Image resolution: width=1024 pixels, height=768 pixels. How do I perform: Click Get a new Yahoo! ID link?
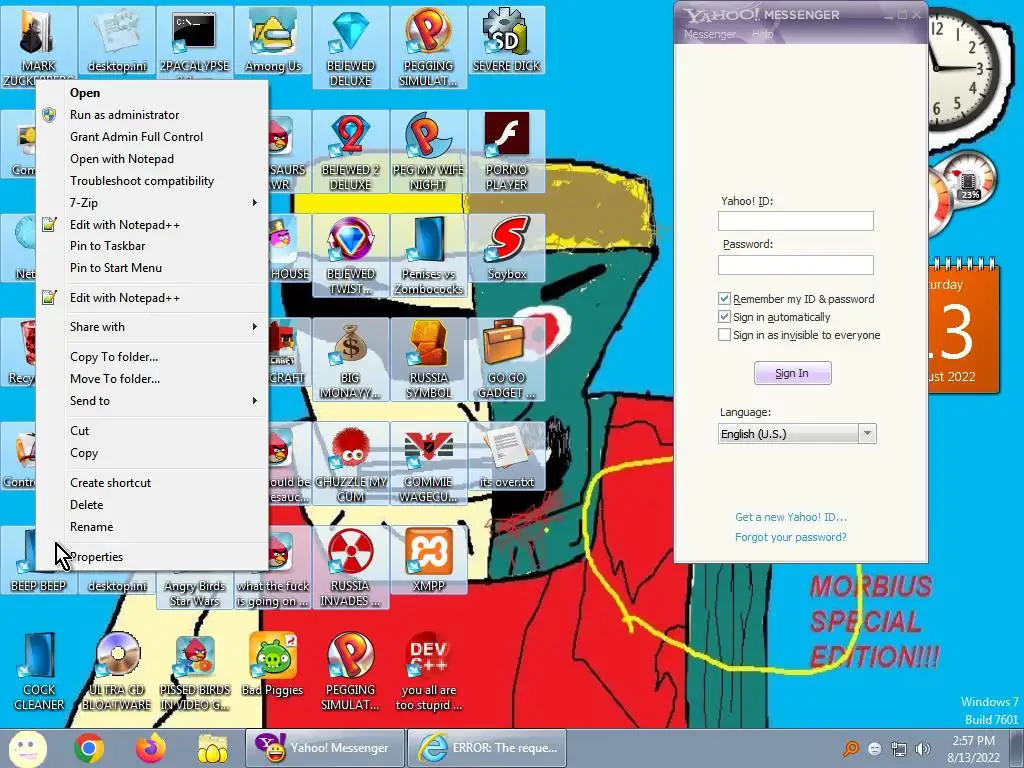pyautogui.click(x=791, y=517)
